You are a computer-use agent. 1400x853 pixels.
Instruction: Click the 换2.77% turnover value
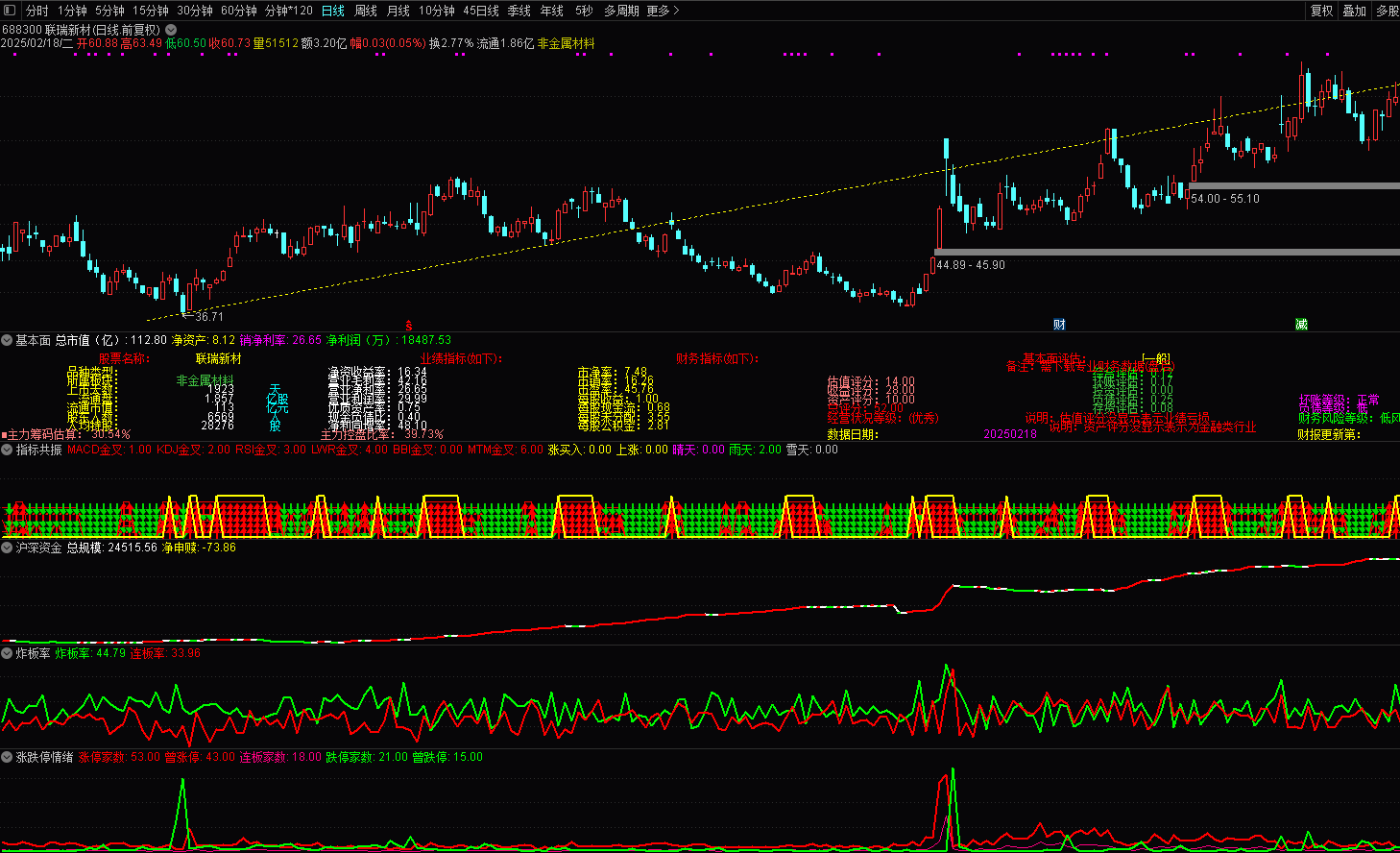click(451, 43)
